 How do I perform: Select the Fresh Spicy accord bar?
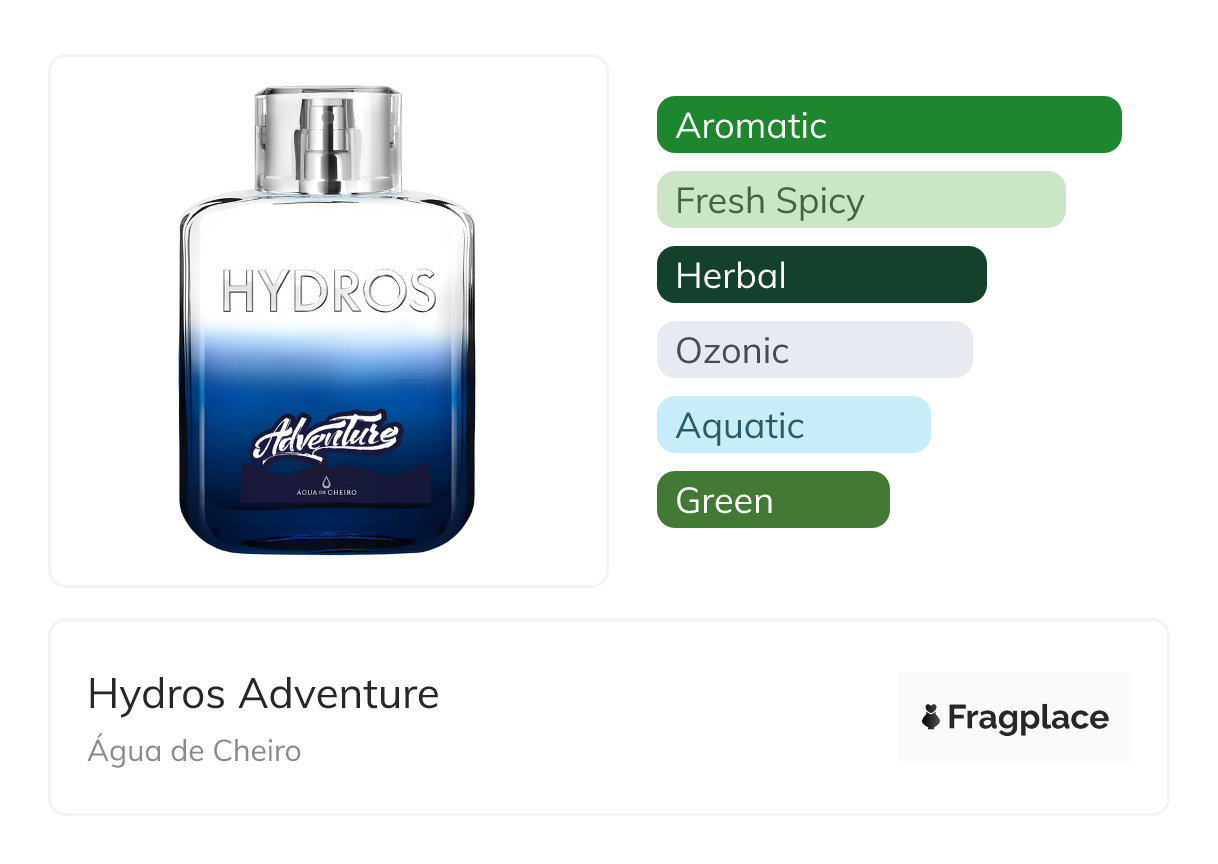[x=861, y=200]
